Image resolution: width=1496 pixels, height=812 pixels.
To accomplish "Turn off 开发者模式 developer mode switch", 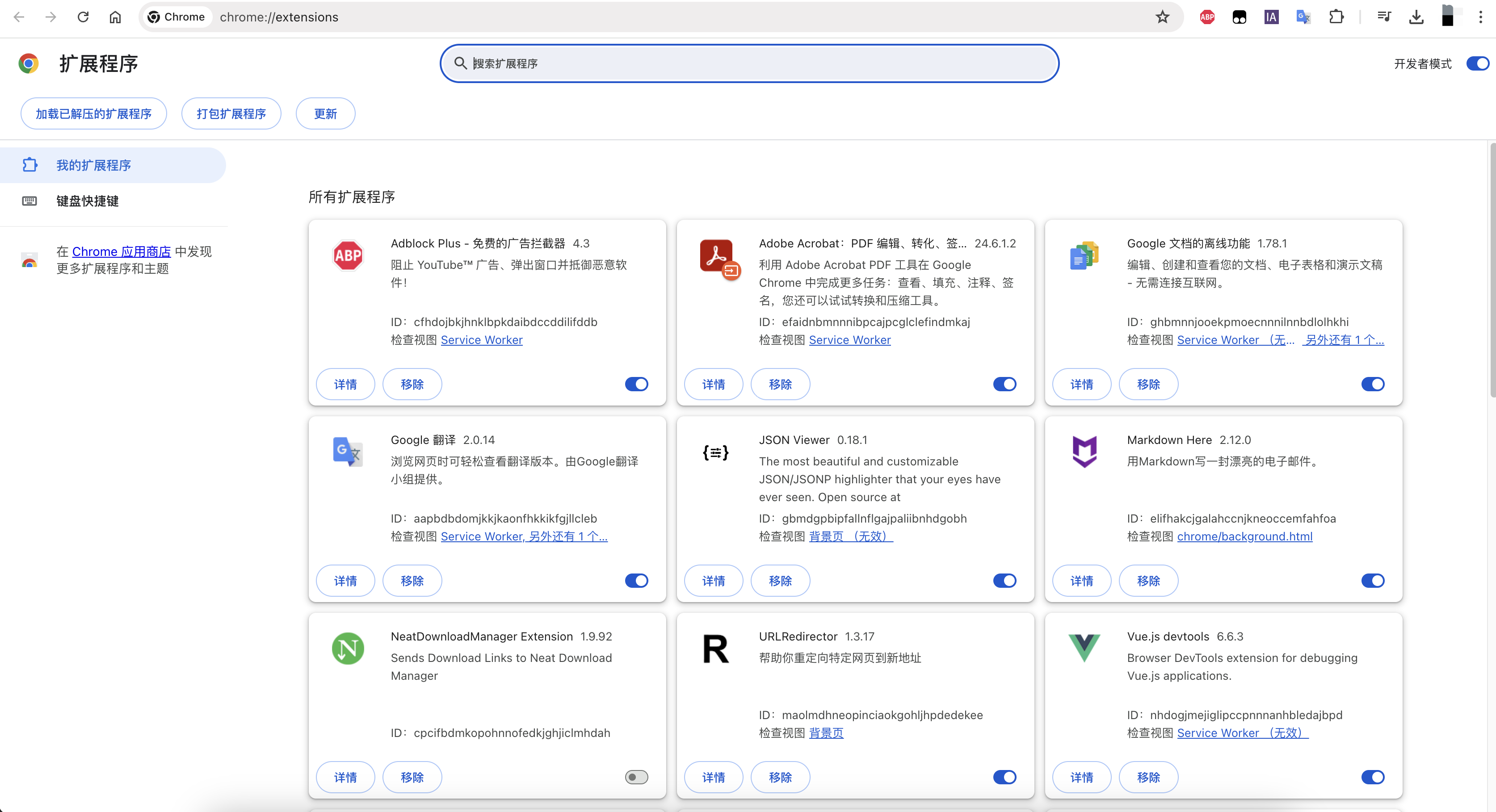I will (x=1477, y=63).
